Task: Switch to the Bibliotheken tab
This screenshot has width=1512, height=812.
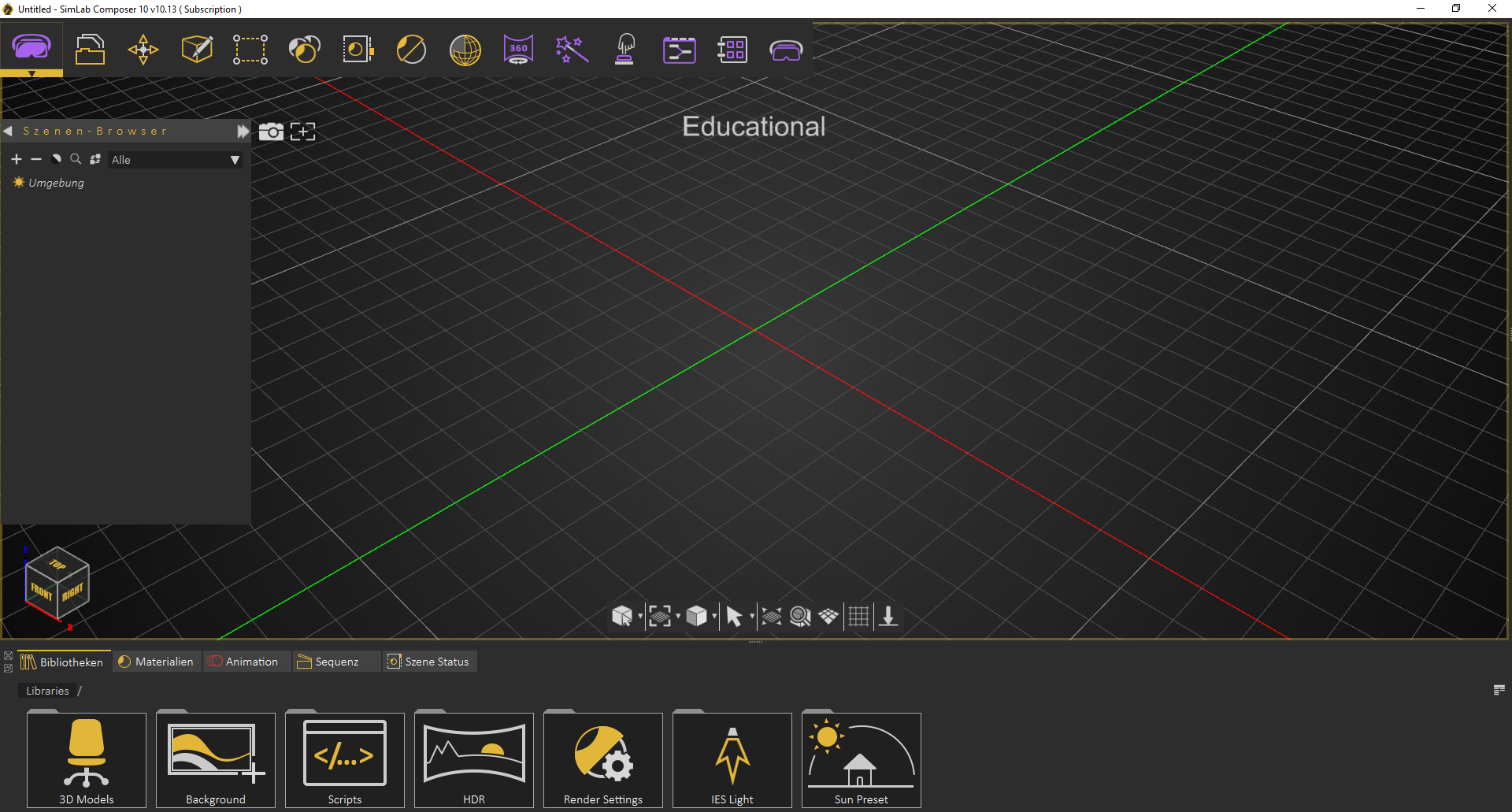Action: tap(62, 662)
